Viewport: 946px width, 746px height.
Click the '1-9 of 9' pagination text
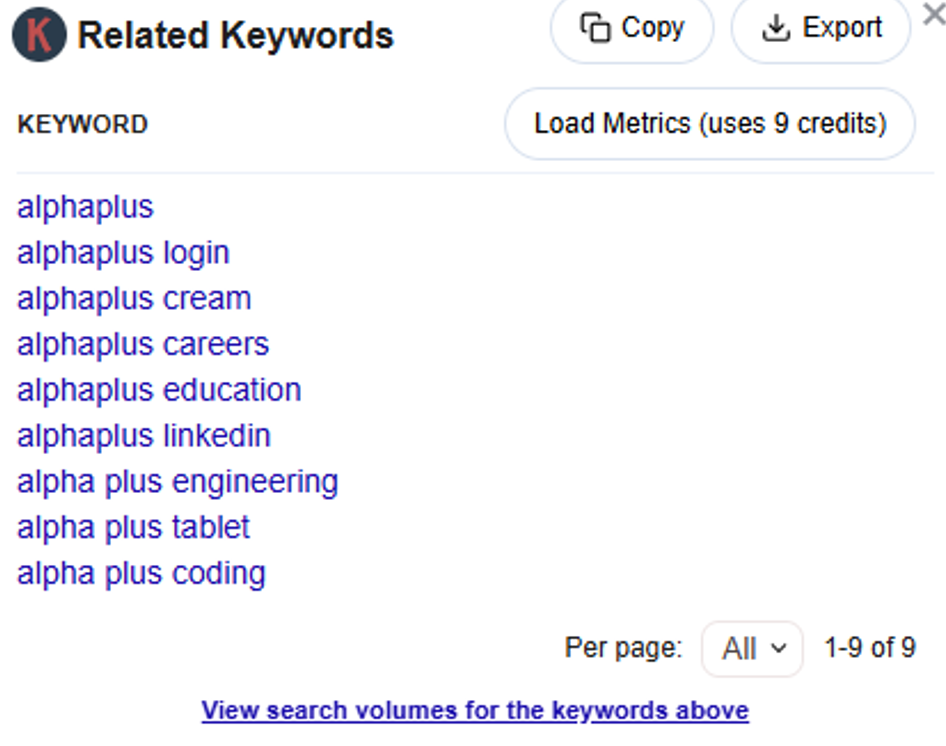coord(869,648)
